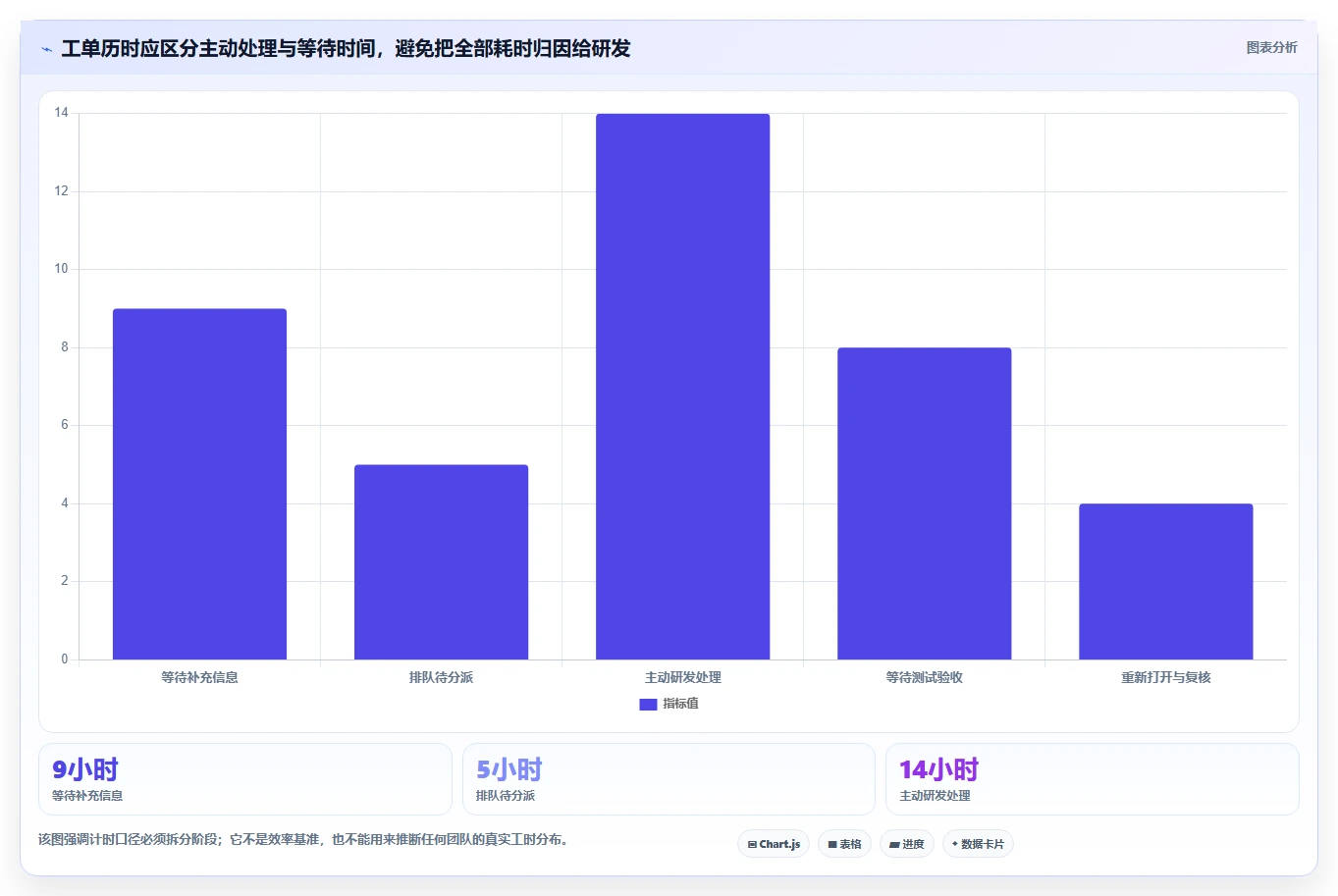1338x896 pixels.
Task: Click the 主动研发处理 x-axis label
Action: tap(682, 677)
